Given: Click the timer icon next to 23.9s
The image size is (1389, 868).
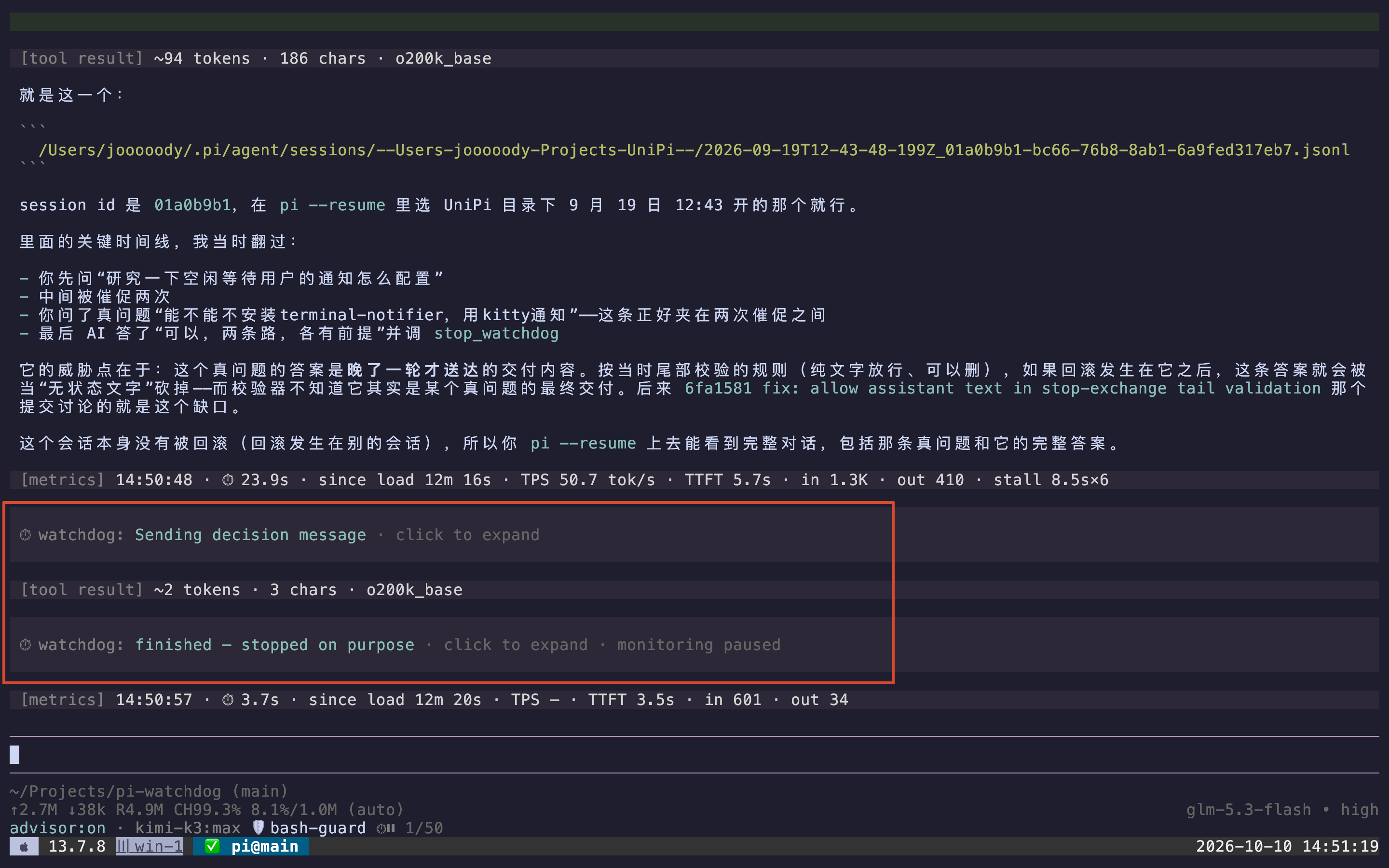Looking at the screenshot, I should 228,480.
